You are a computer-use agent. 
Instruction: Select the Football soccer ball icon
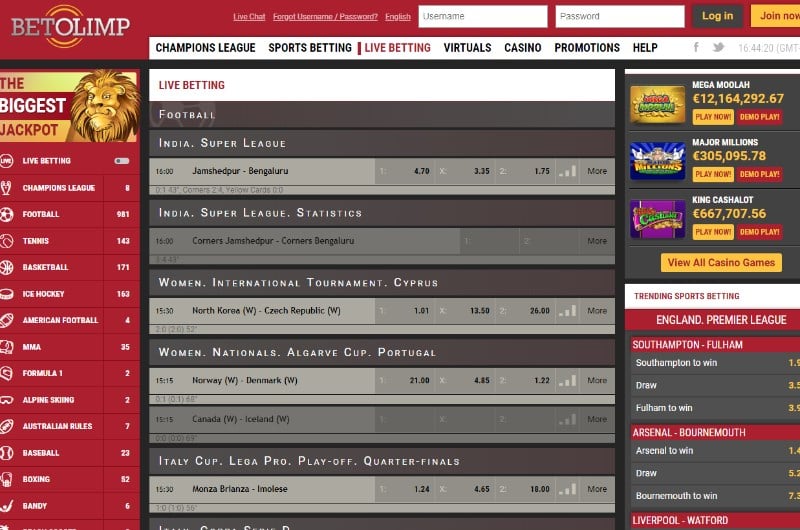tap(8, 214)
